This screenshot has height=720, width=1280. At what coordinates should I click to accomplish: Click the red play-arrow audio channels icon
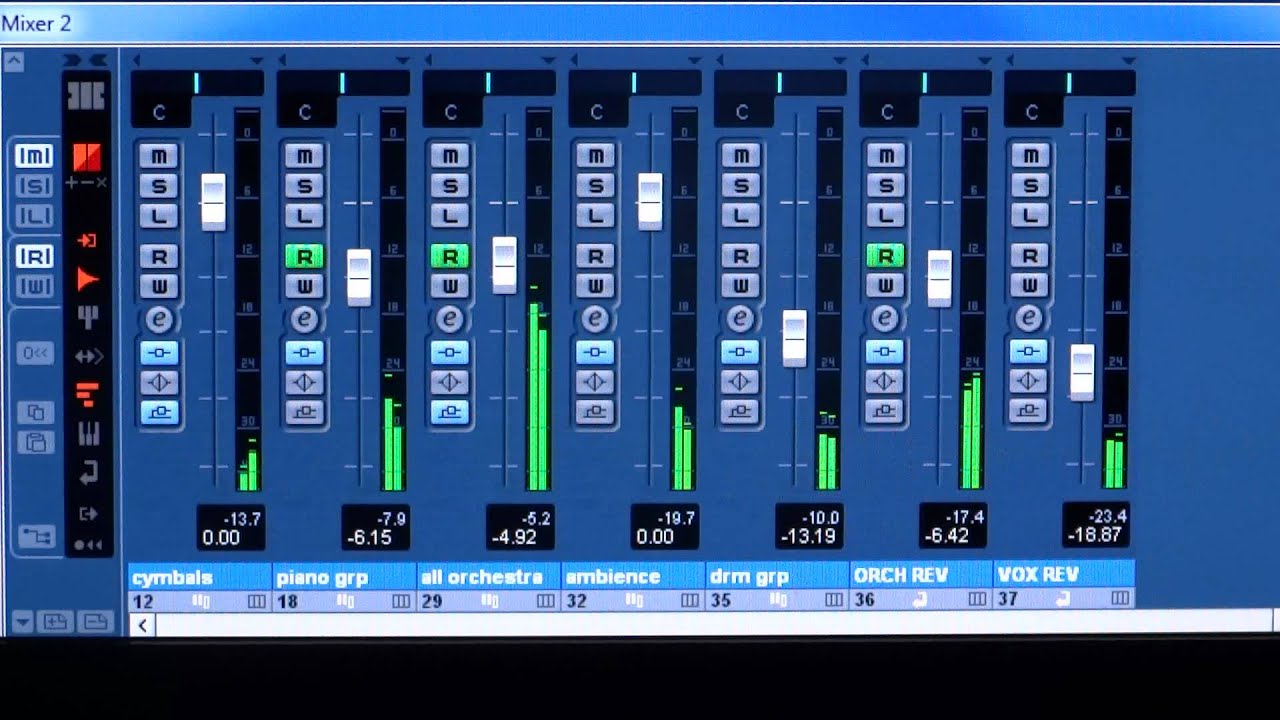tap(87, 279)
